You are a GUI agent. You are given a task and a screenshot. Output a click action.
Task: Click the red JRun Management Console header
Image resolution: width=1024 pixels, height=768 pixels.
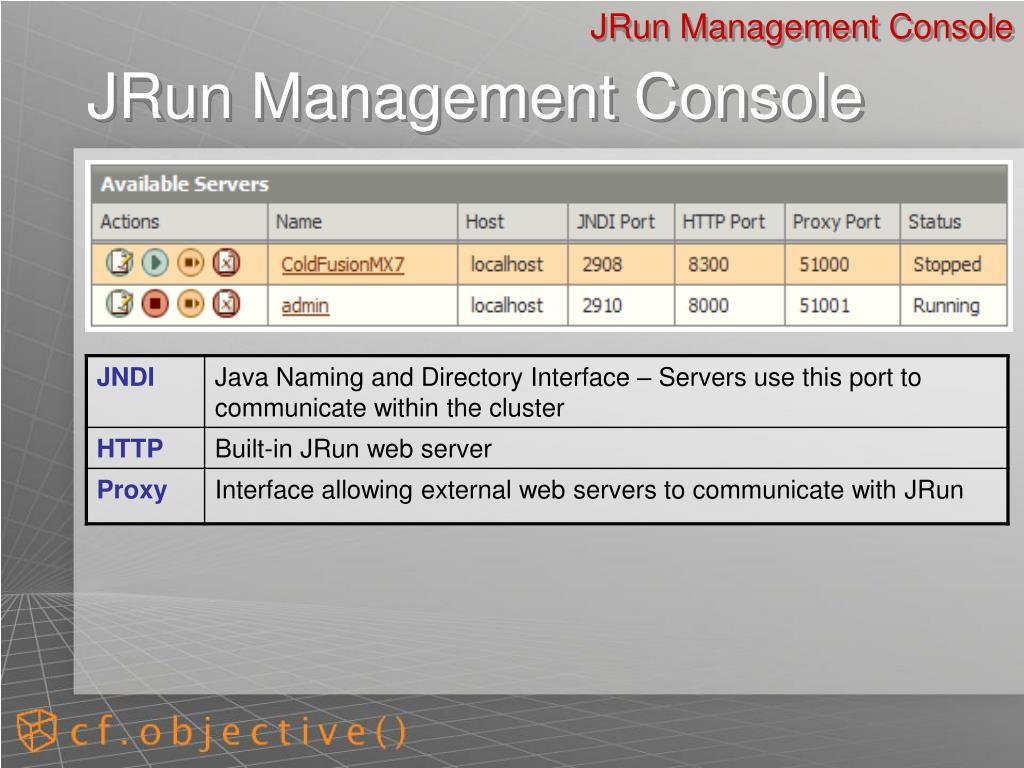(x=802, y=28)
